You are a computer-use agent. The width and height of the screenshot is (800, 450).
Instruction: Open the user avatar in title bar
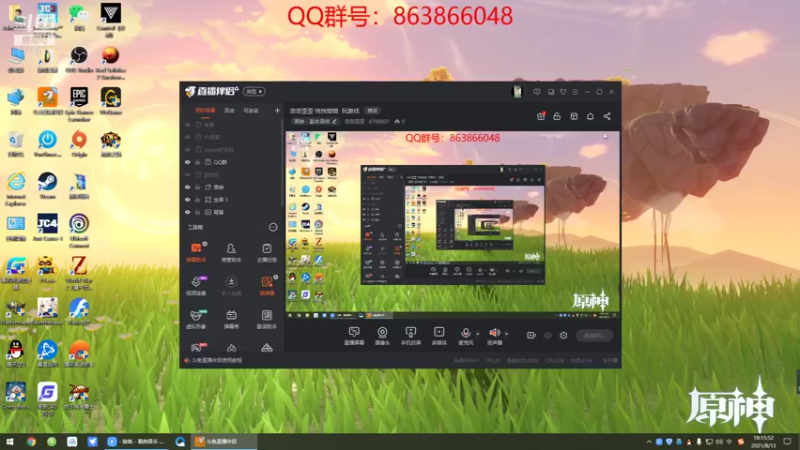(517, 91)
